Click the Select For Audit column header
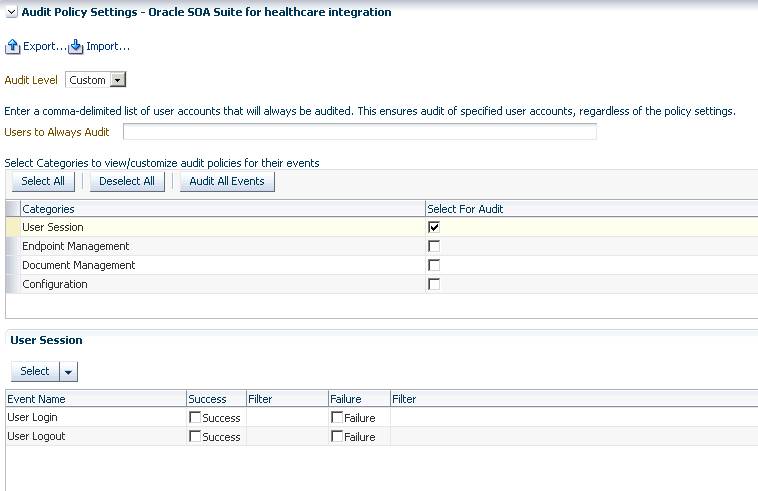 click(x=592, y=209)
